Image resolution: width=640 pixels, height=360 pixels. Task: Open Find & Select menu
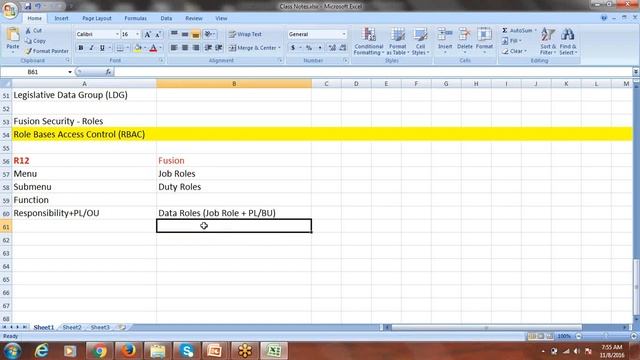coord(568,41)
